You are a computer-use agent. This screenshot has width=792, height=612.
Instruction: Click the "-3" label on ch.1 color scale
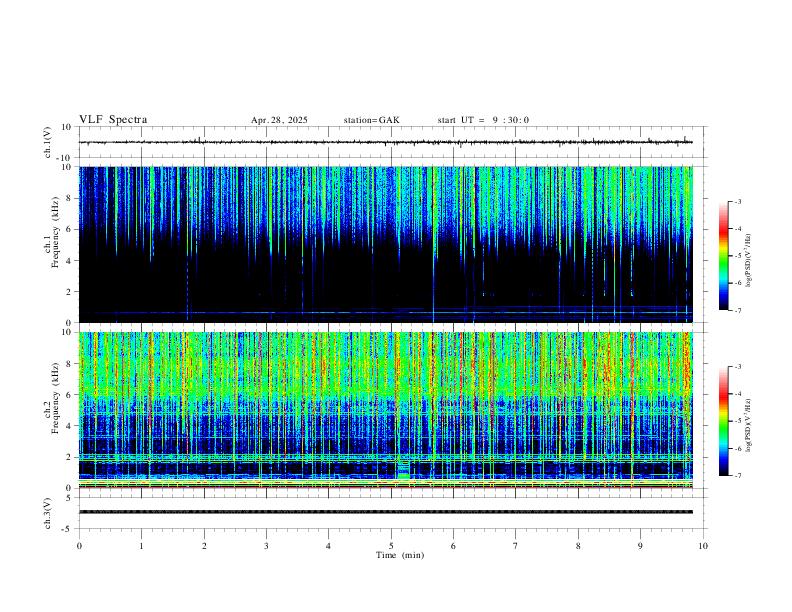pos(738,201)
